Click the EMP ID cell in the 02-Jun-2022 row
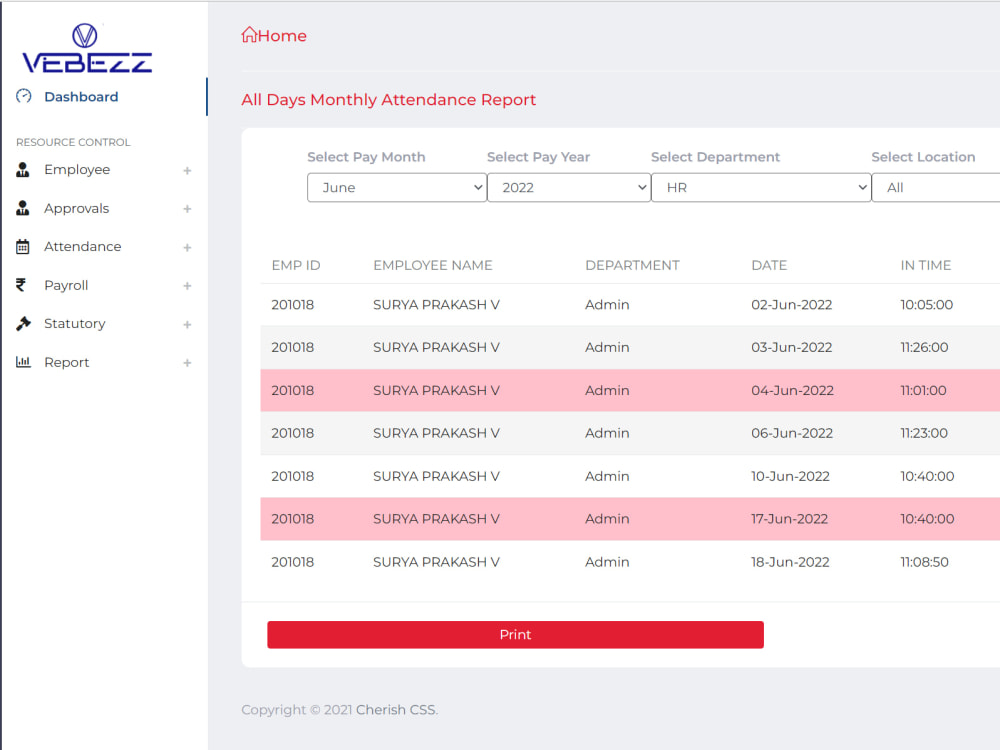Screen dimensions: 1000x750 (293, 305)
